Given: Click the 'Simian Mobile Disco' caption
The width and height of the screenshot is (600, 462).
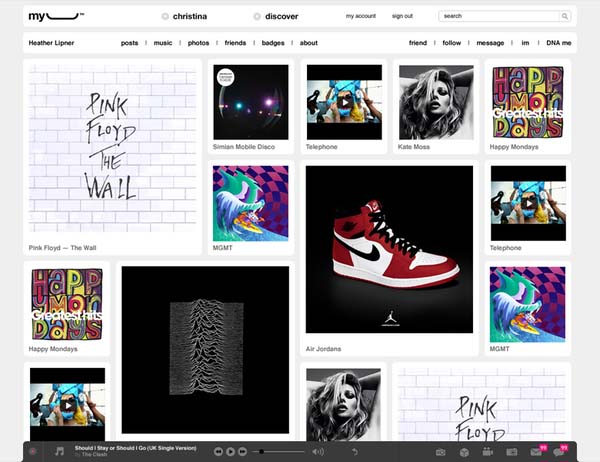Looking at the screenshot, I should coord(244,147).
